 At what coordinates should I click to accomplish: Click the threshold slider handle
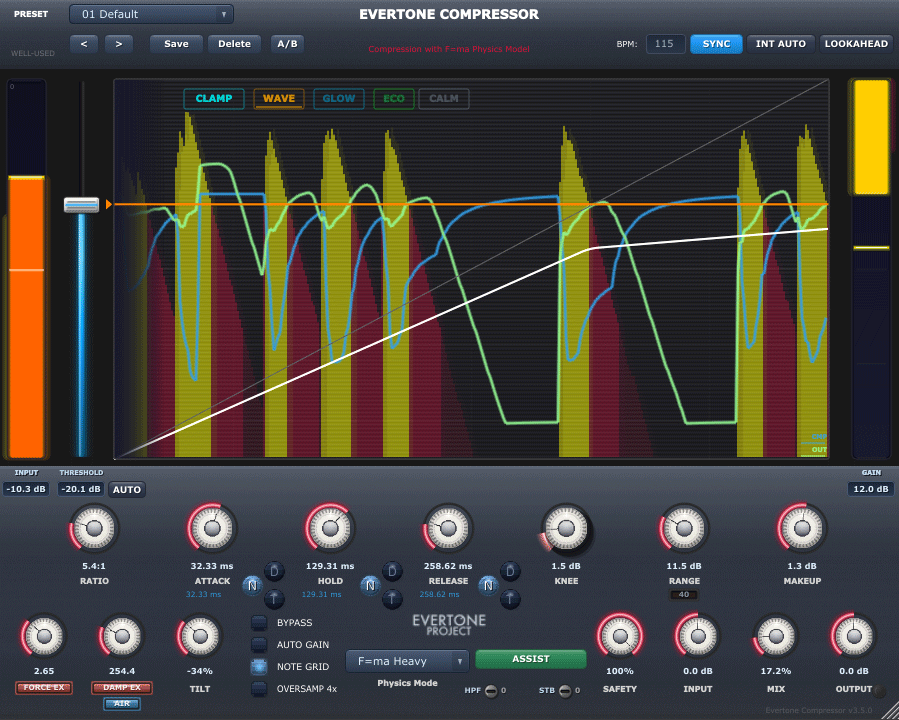coord(81,205)
